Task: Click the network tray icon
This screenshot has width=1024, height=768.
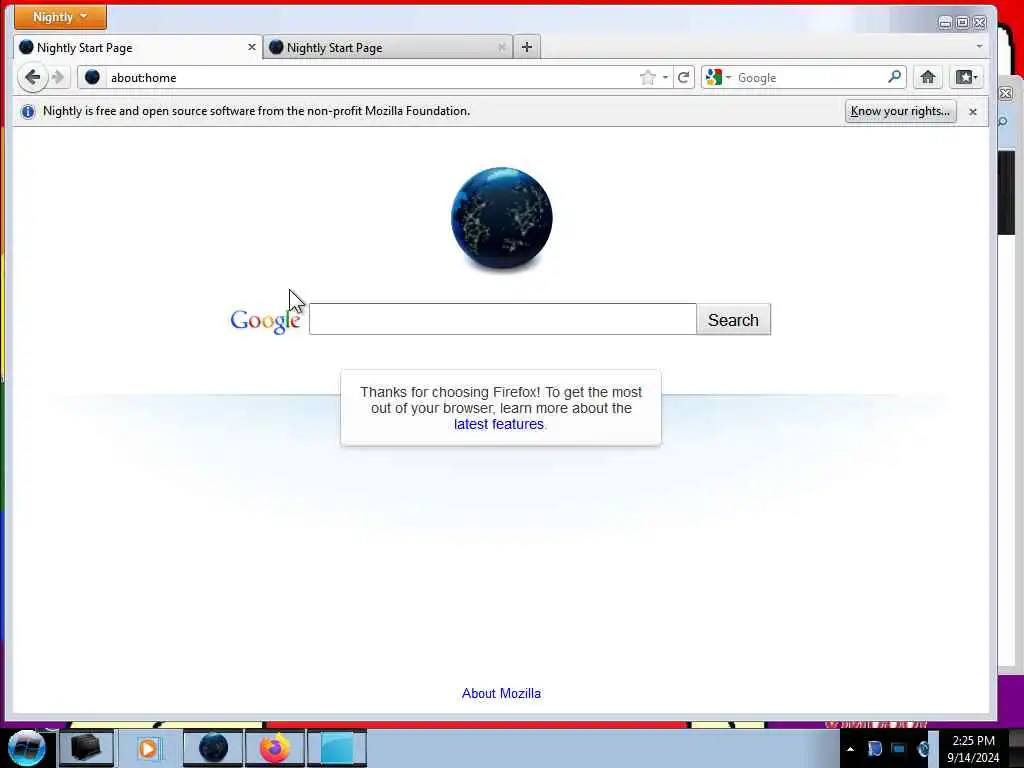Action: tap(899, 749)
